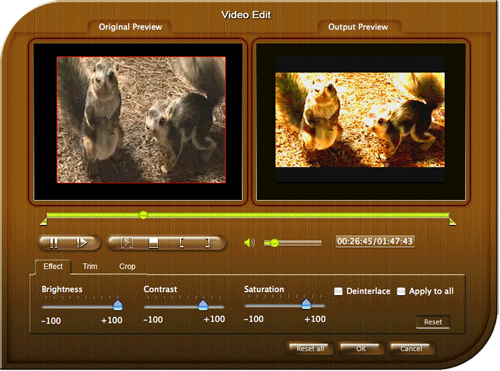Stop the video with the square button
500x371 pixels.
point(153,243)
